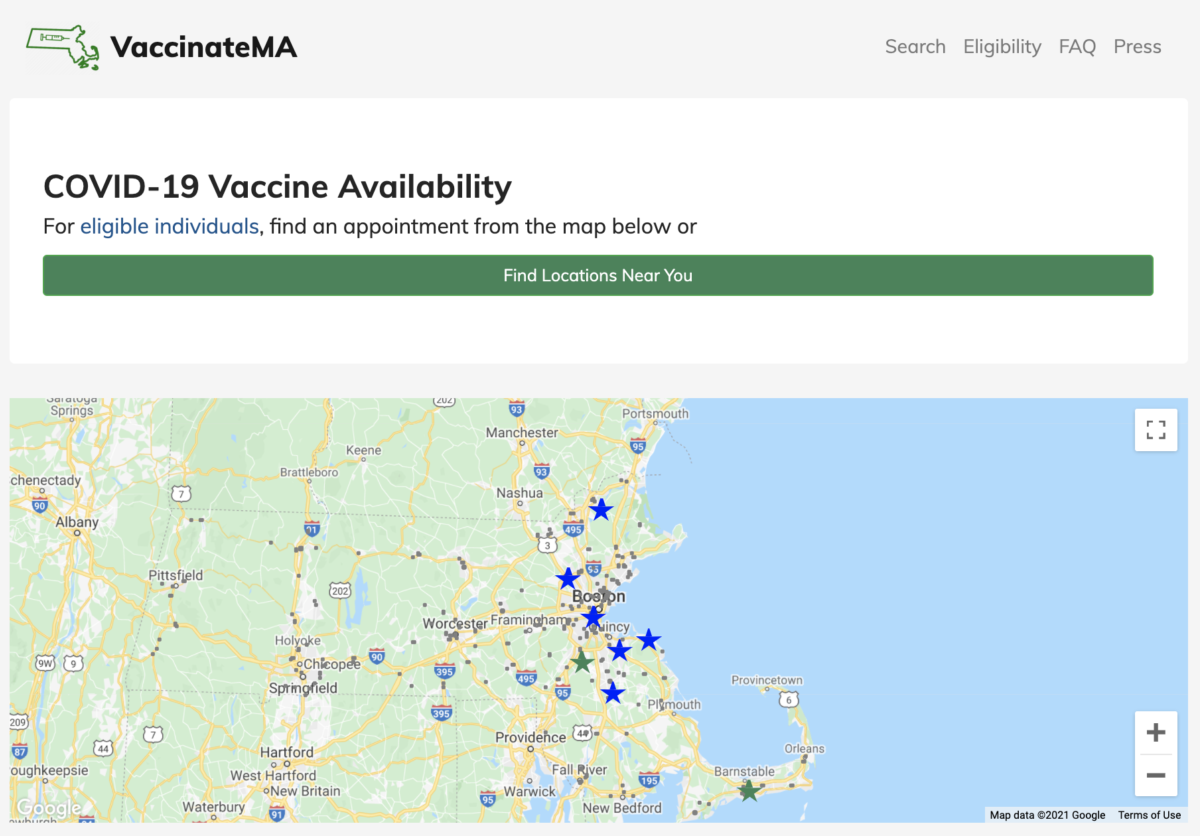Select the blue star north of I-495 shield
1200x836 pixels.
tap(601, 510)
